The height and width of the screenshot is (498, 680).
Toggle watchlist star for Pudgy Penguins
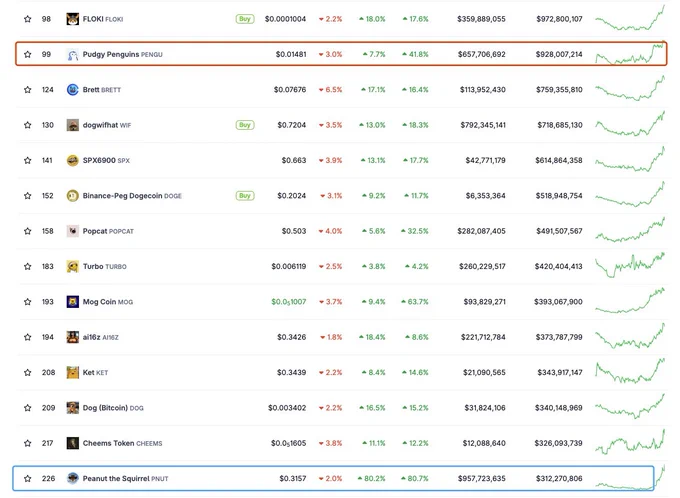[28, 55]
